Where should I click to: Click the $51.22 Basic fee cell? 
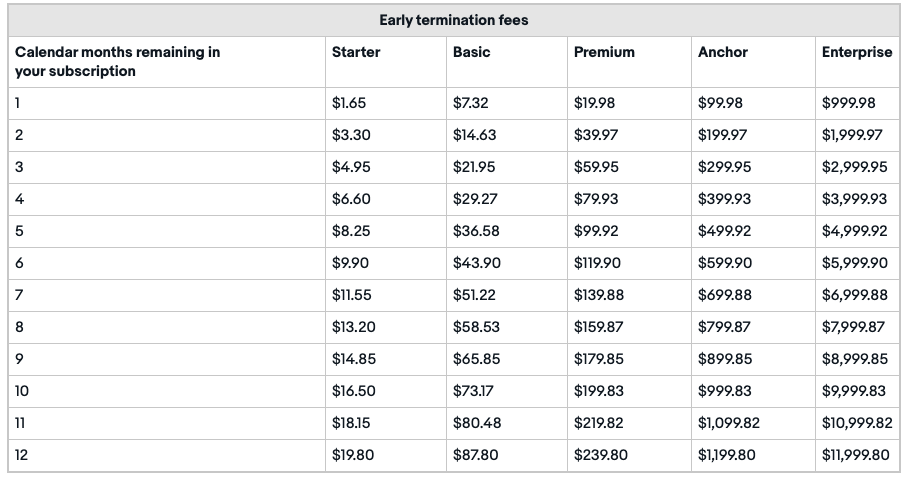475,295
